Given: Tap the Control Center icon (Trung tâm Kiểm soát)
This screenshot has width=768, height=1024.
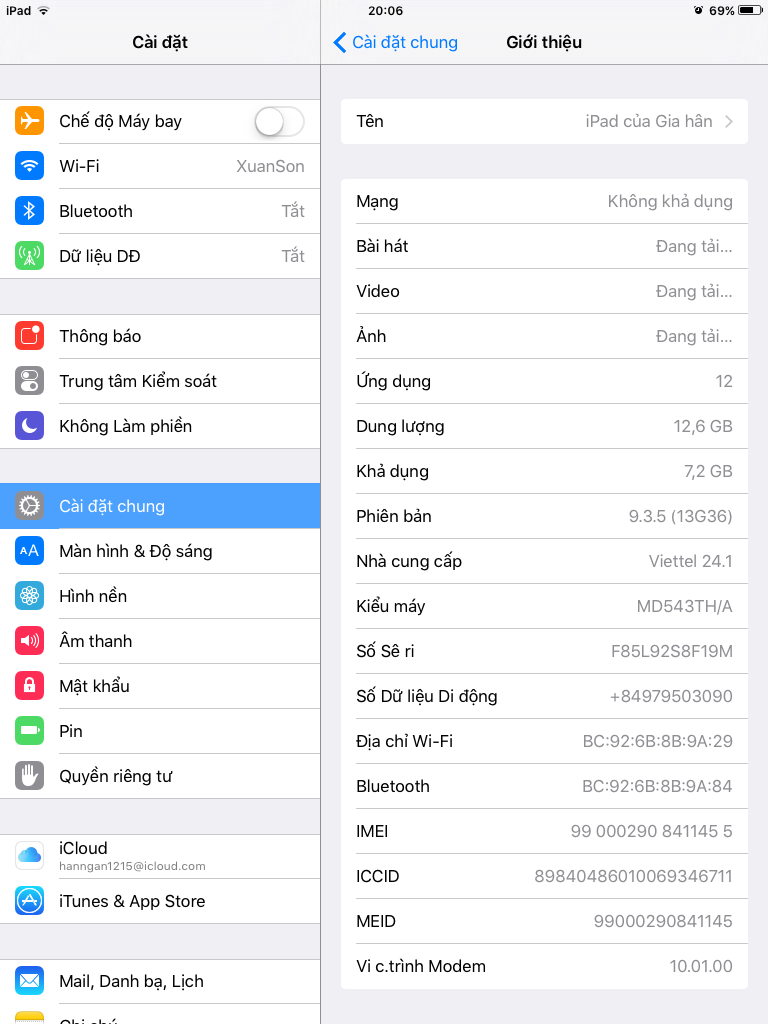Looking at the screenshot, I should [29, 381].
